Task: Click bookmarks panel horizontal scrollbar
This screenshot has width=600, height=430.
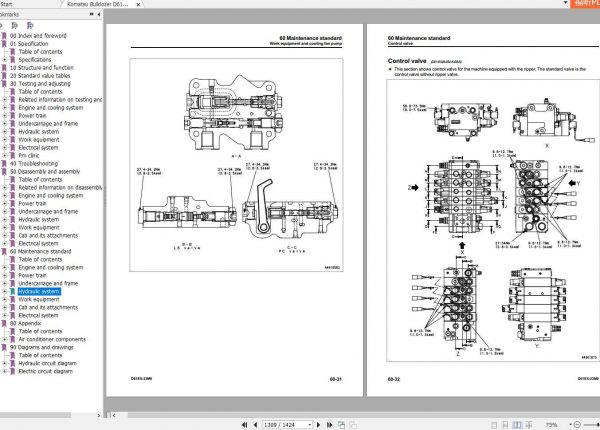Action: (36, 415)
